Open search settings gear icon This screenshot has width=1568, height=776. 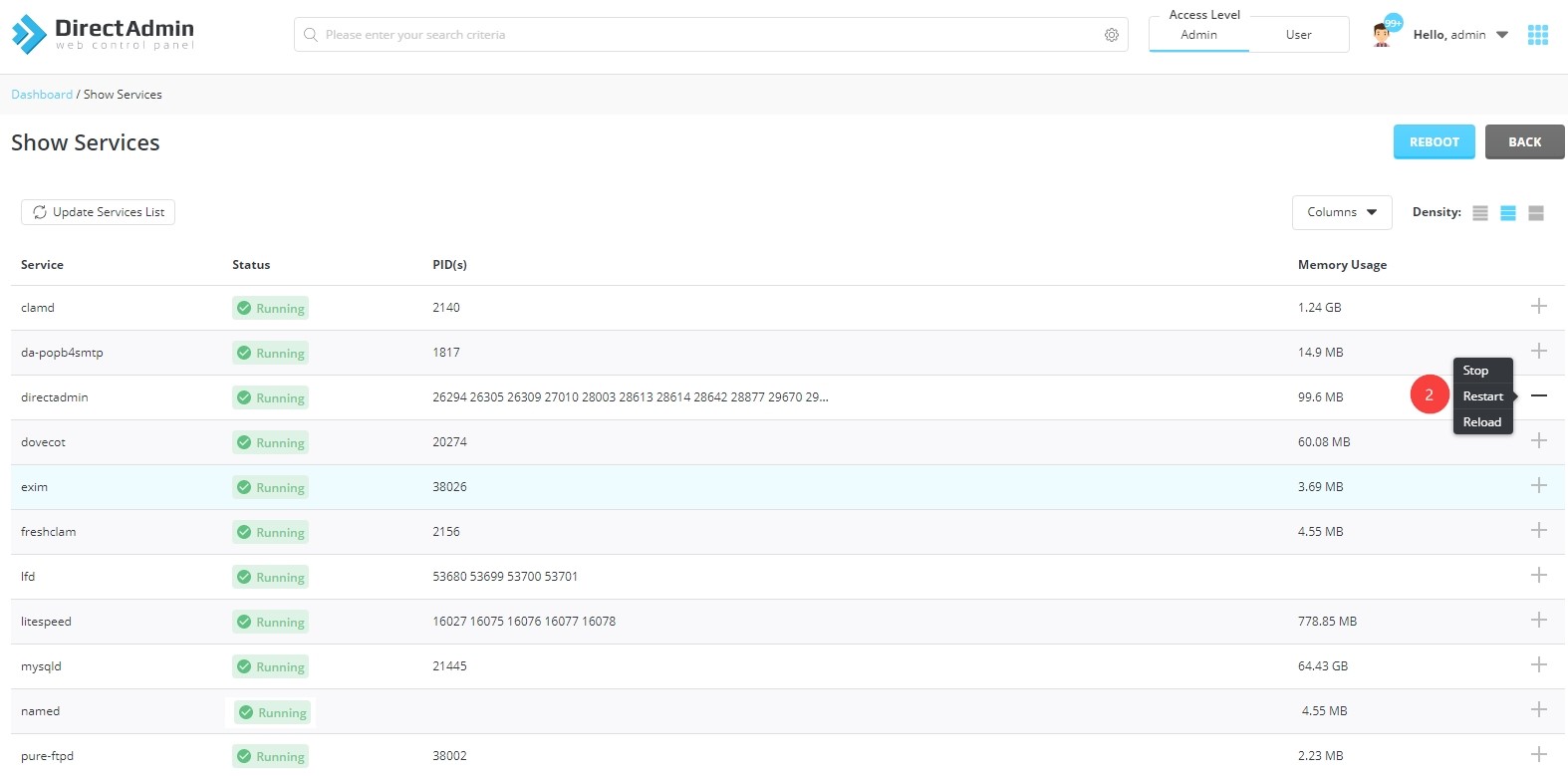[x=1112, y=35]
